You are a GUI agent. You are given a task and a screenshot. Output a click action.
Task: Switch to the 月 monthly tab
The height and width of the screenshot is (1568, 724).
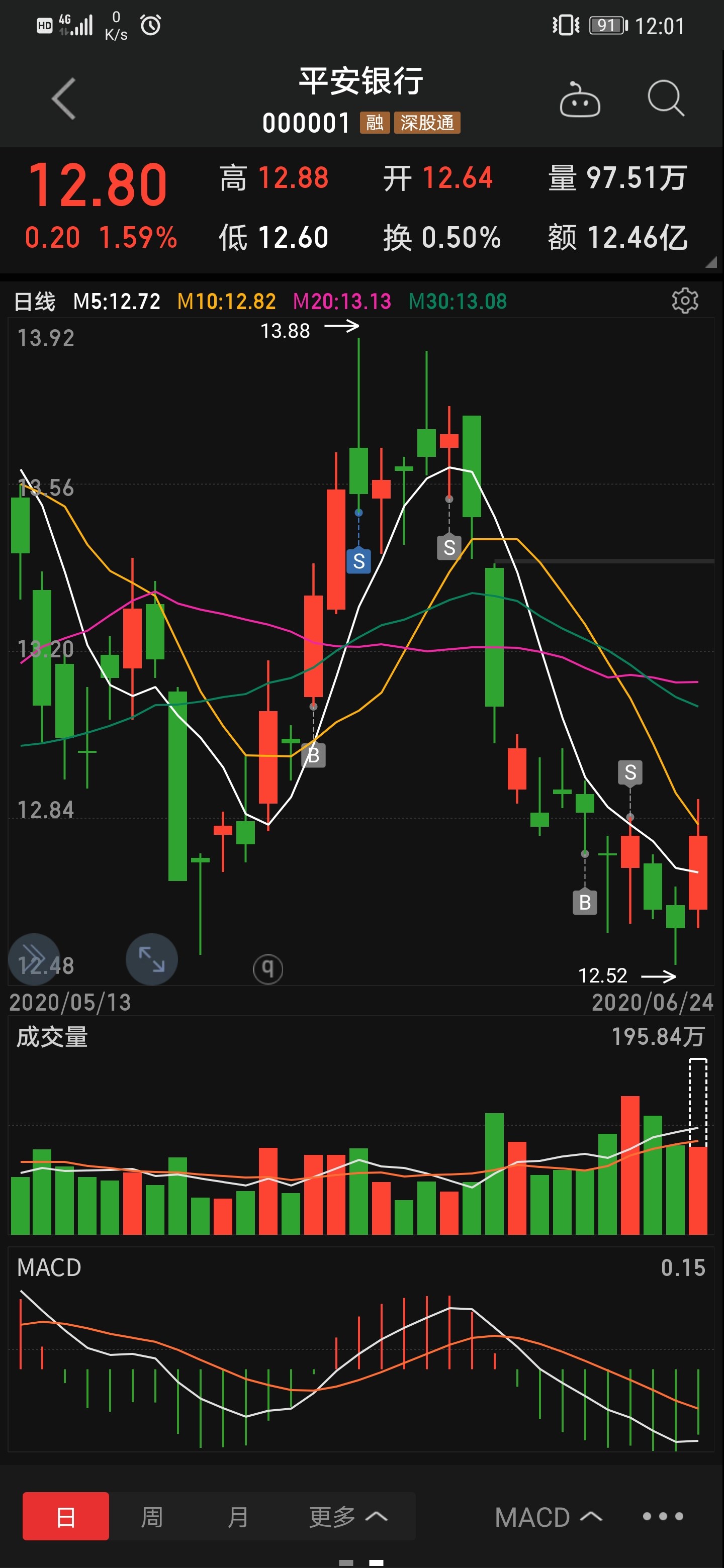coord(237,1516)
